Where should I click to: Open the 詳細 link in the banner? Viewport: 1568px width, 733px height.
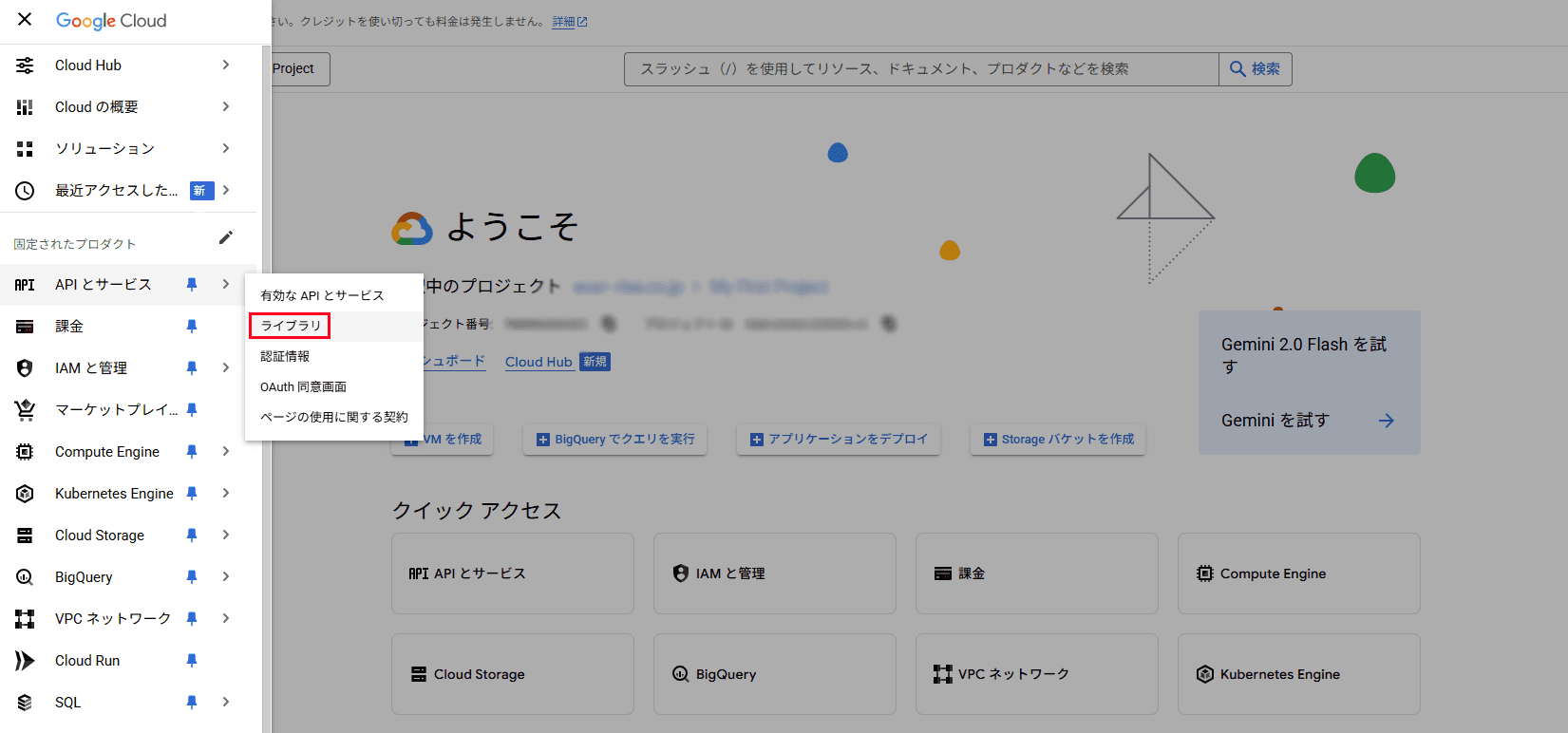click(570, 21)
